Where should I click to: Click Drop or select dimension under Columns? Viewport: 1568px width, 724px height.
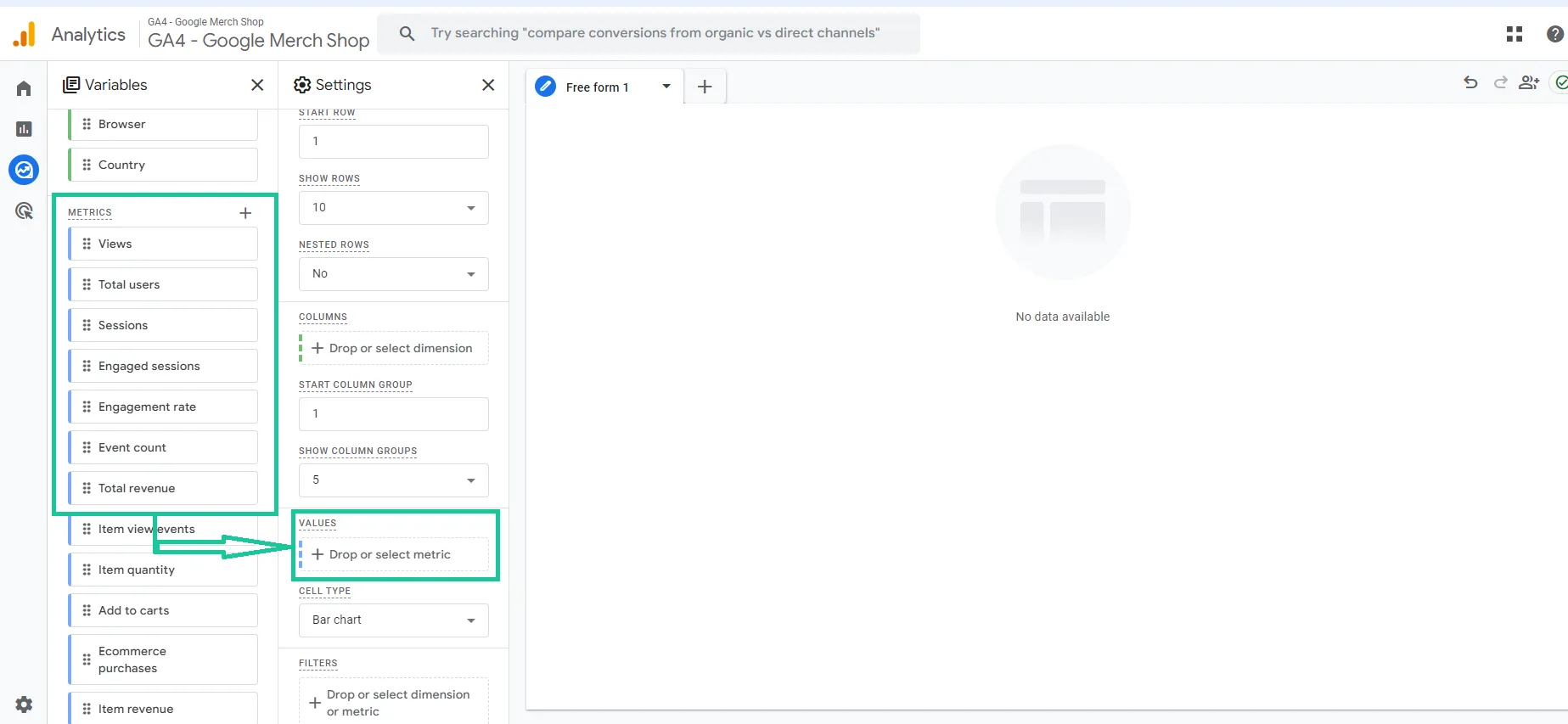click(394, 348)
